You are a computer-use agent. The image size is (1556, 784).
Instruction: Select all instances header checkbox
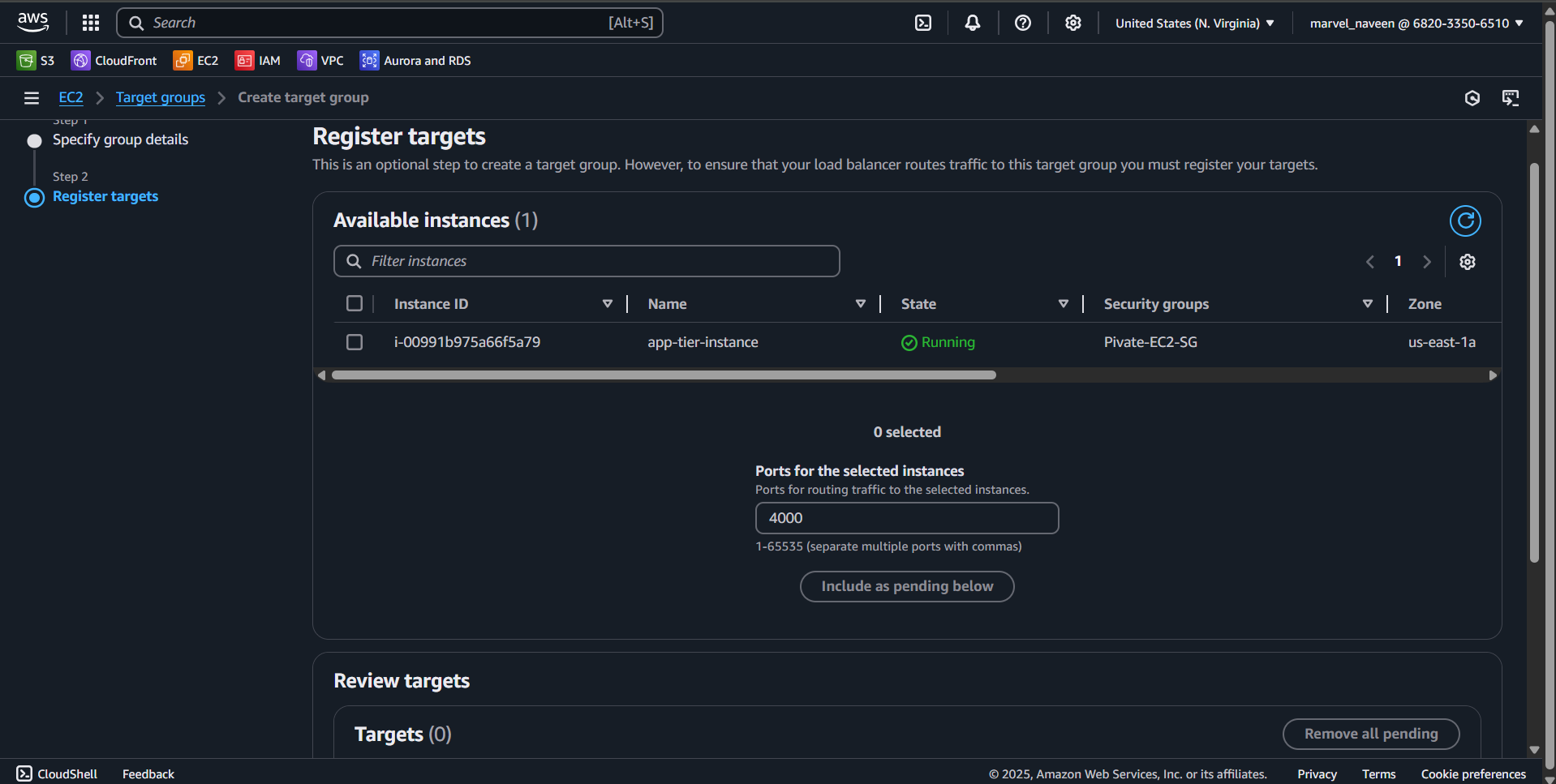[355, 303]
